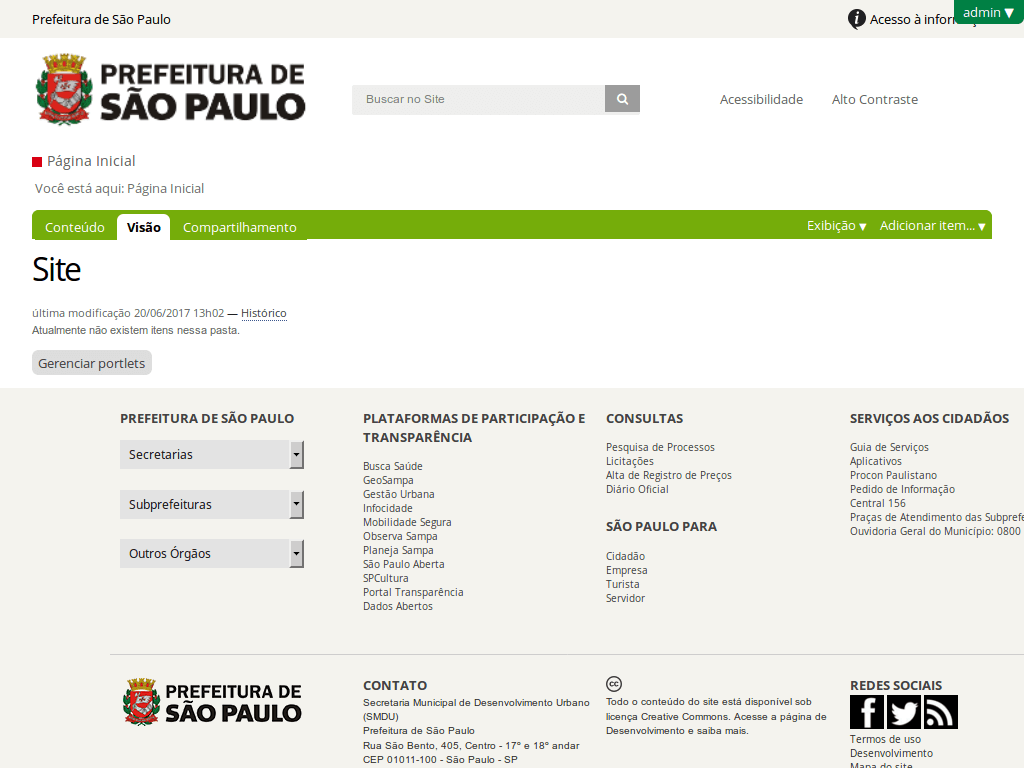Viewport: 1024px width, 768px height.
Task: Open the SPCultura link
Action: click(x=385, y=579)
